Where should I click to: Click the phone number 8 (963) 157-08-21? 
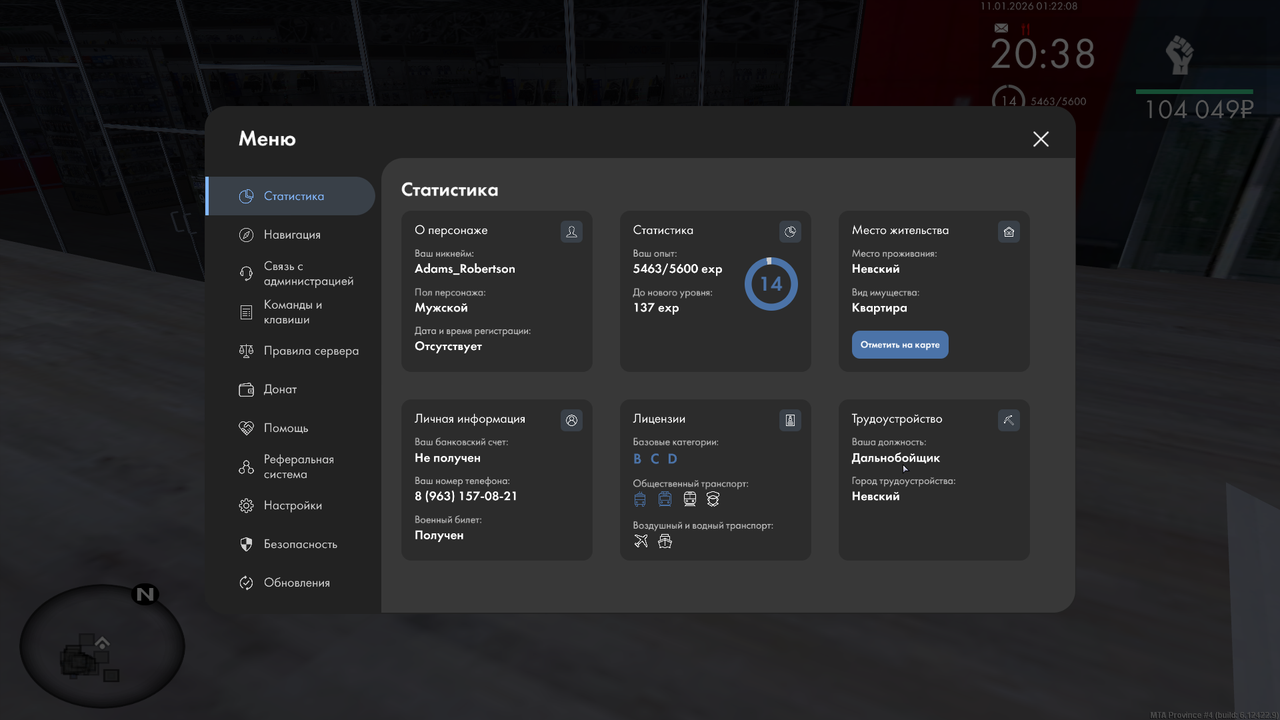[466, 497]
